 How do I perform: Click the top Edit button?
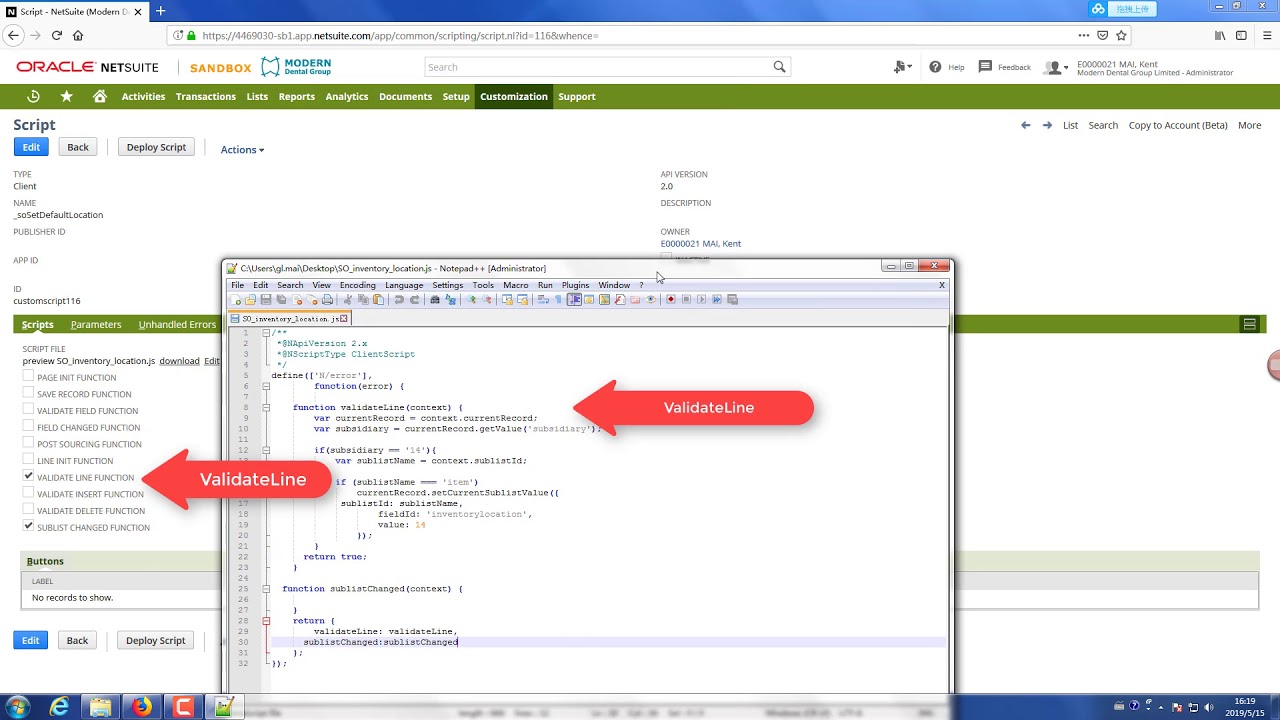point(31,147)
